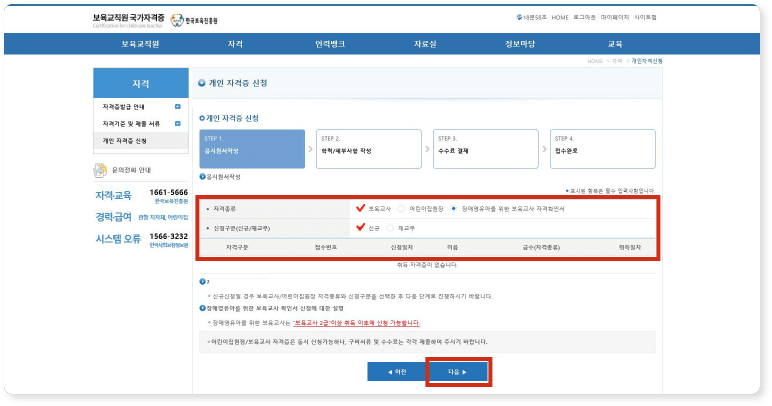Open the 자료실 main menu

425,44
